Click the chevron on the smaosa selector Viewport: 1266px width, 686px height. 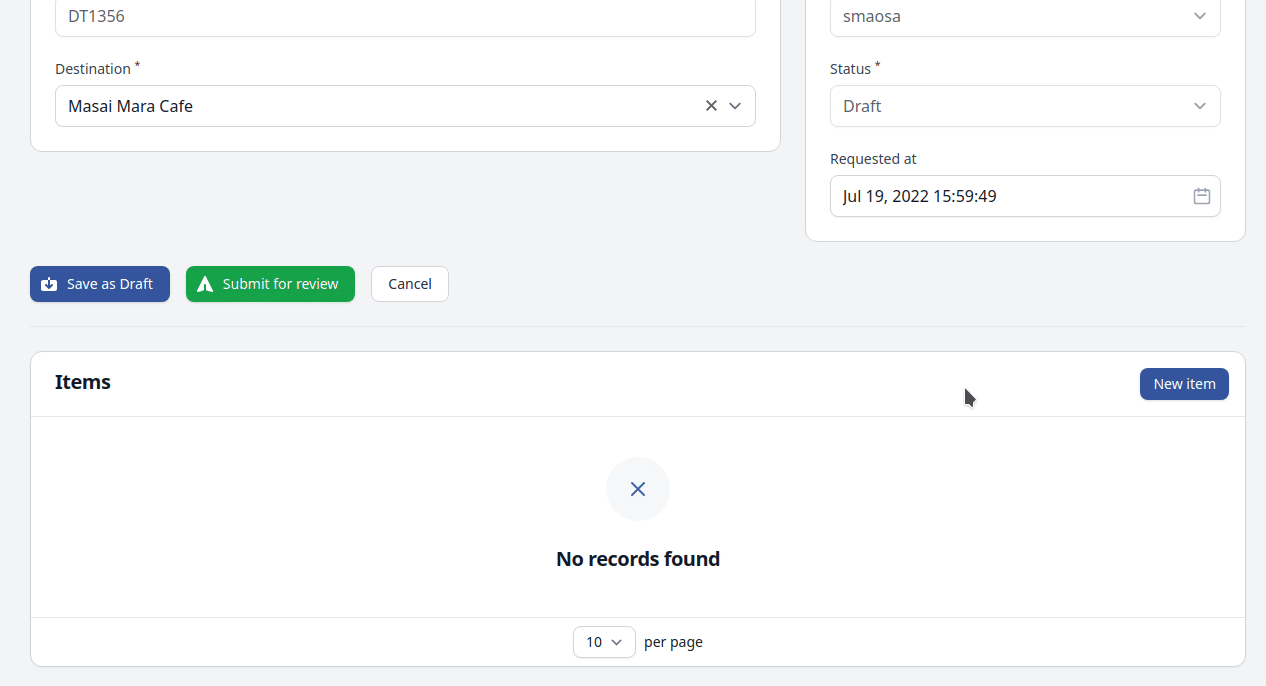pos(1199,16)
